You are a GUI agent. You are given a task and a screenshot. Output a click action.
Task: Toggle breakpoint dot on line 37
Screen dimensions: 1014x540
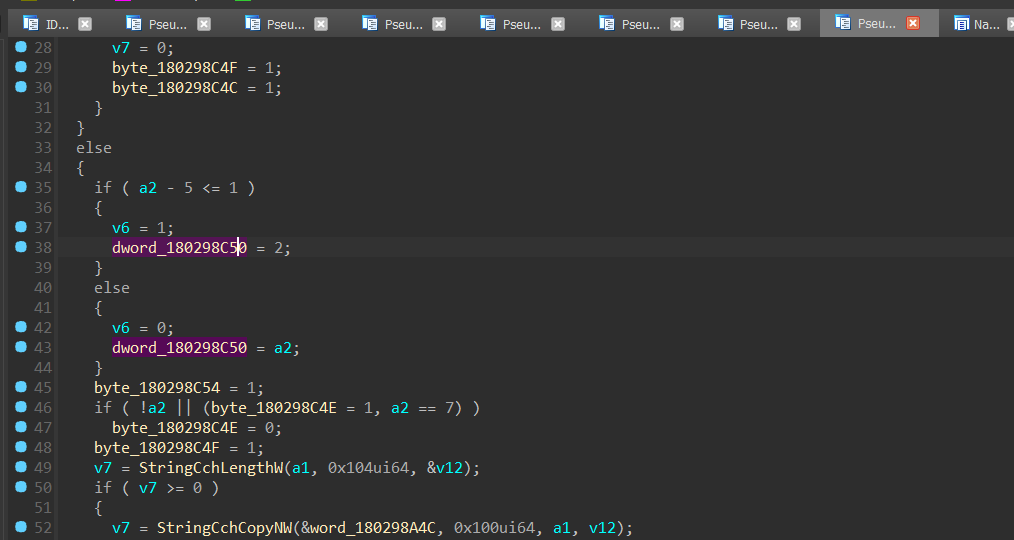pyautogui.click(x=21, y=227)
